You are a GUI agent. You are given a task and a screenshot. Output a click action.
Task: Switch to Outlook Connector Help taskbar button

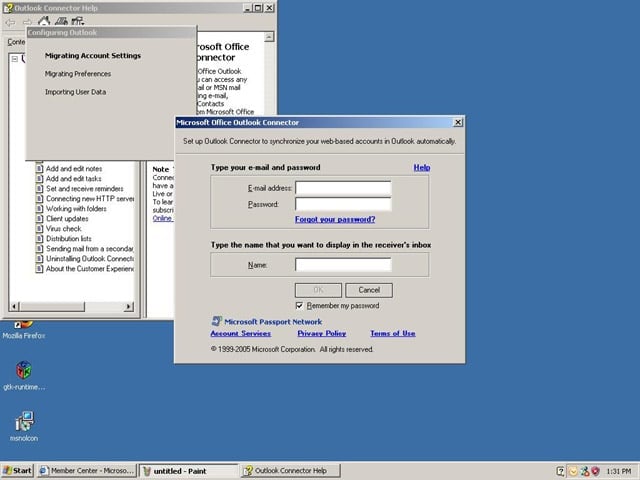click(x=290, y=471)
